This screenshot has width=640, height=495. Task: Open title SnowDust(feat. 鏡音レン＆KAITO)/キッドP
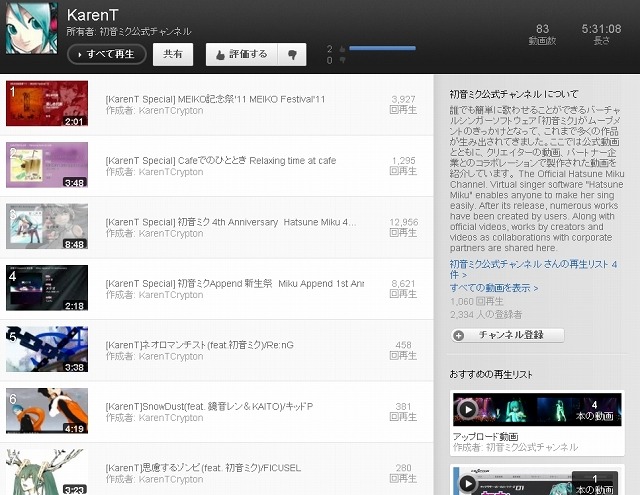coord(209,406)
